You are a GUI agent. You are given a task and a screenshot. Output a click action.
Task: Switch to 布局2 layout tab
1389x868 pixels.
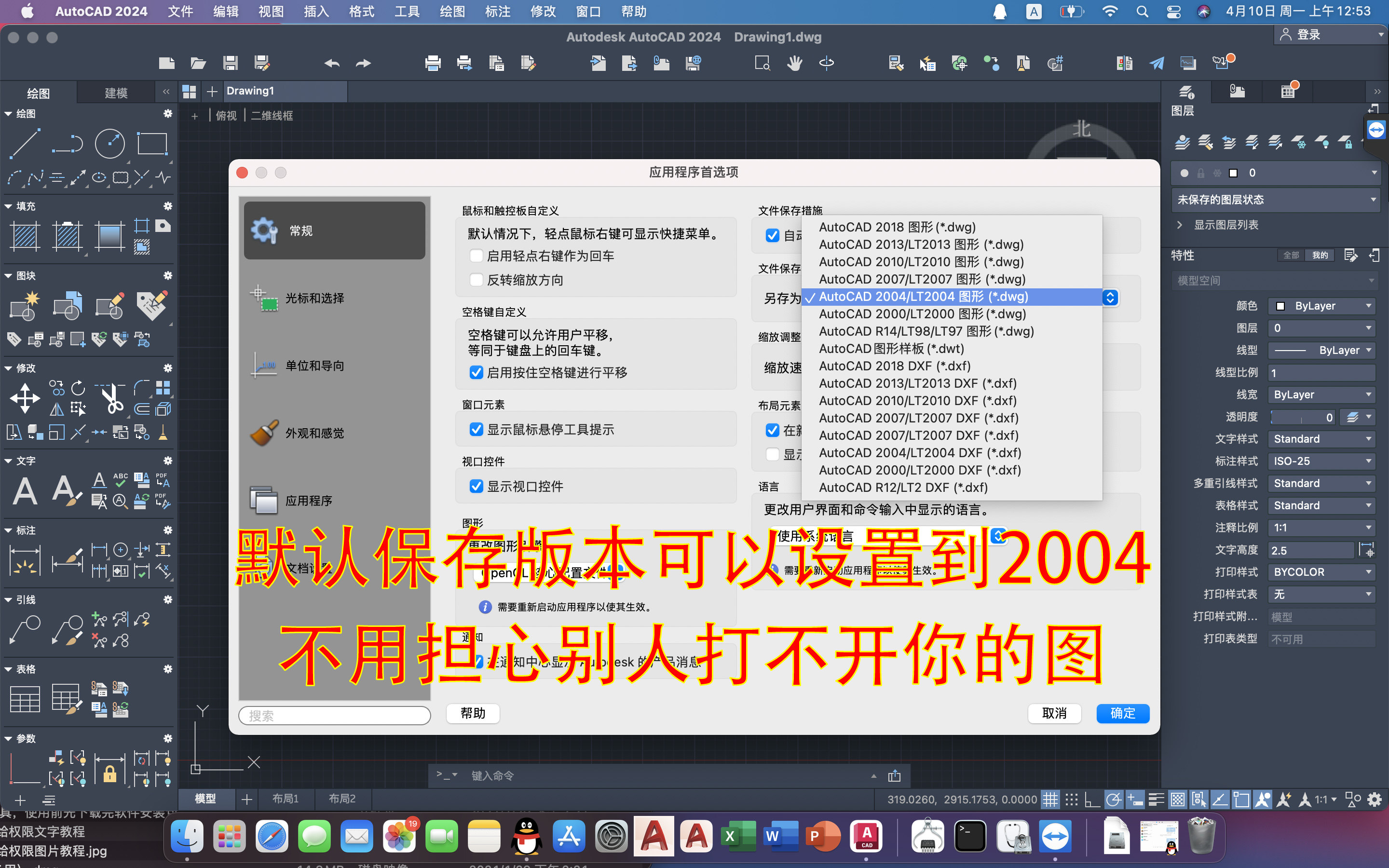(342, 799)
